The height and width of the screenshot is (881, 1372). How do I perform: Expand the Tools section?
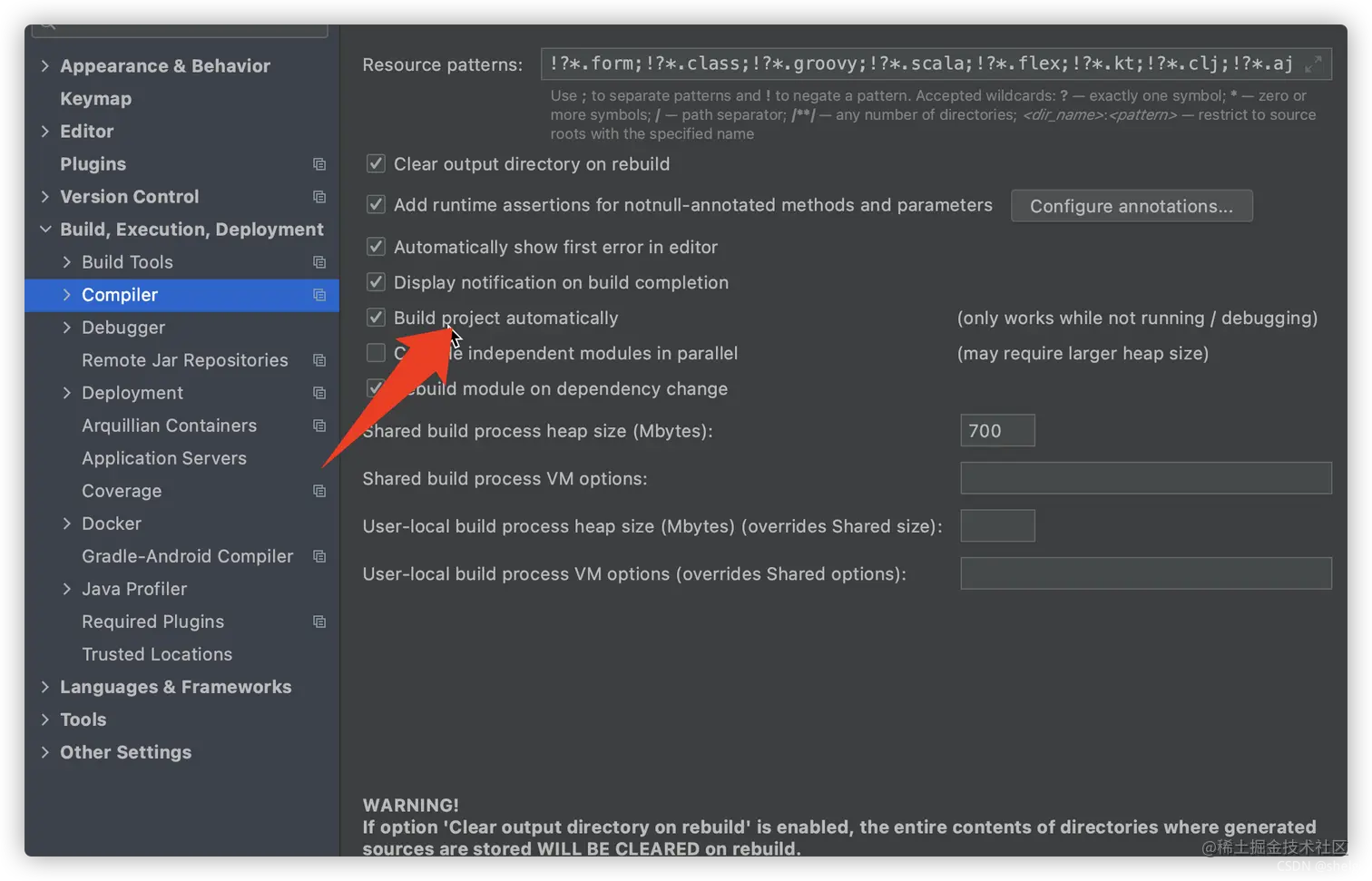pyautogui.click(x=44, y=719)
